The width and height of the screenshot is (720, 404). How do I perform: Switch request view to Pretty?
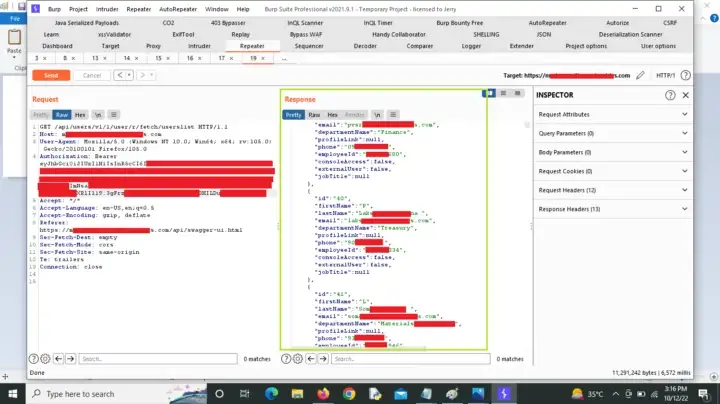pos(40,115)
